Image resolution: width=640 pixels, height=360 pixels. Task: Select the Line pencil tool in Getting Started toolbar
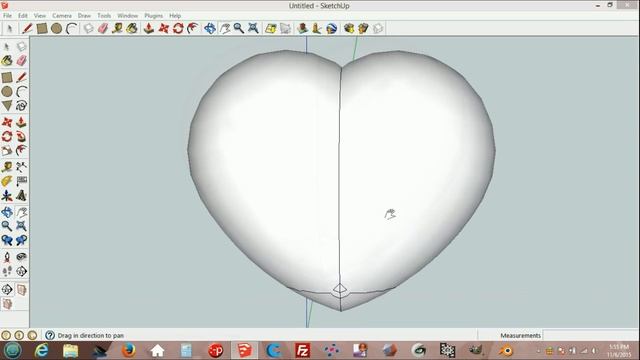coord(27,28)
